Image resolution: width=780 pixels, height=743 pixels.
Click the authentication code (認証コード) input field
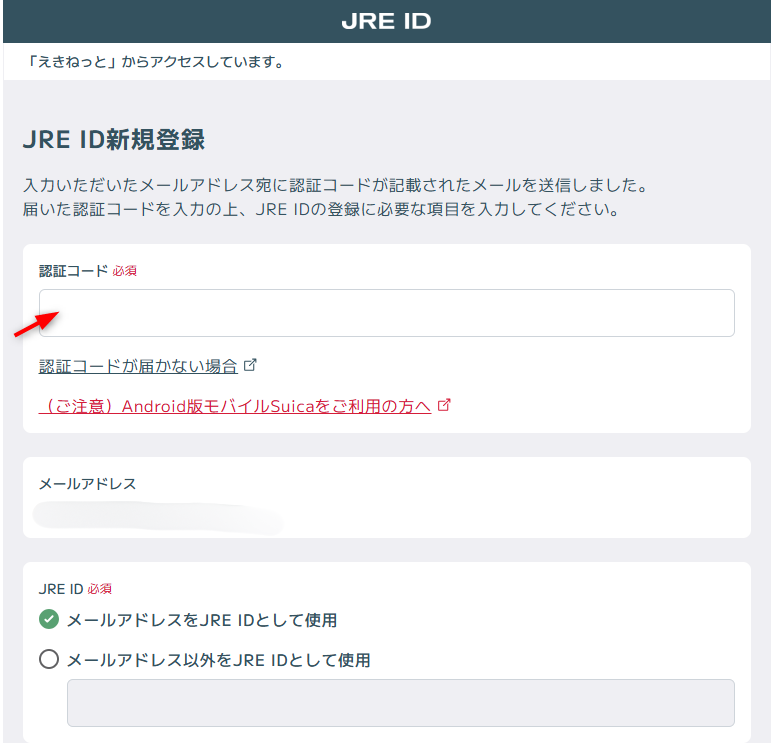click(x=386, y=313)
